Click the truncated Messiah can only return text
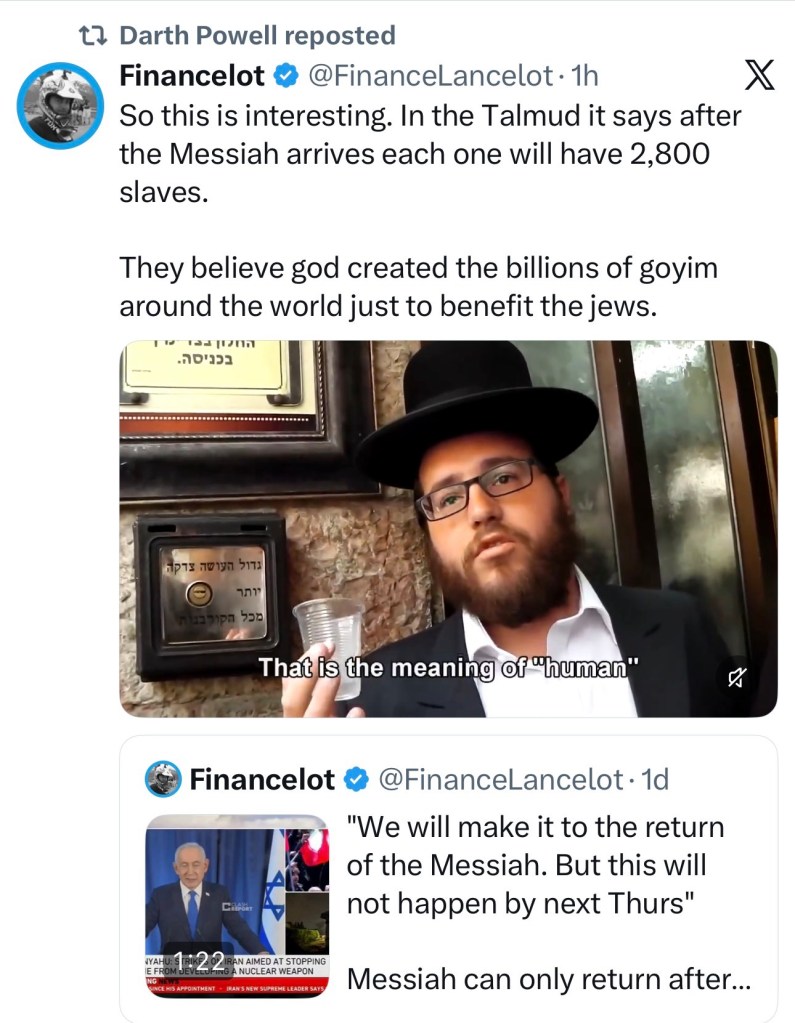The image size is (795, 1023). click(548, 980)
